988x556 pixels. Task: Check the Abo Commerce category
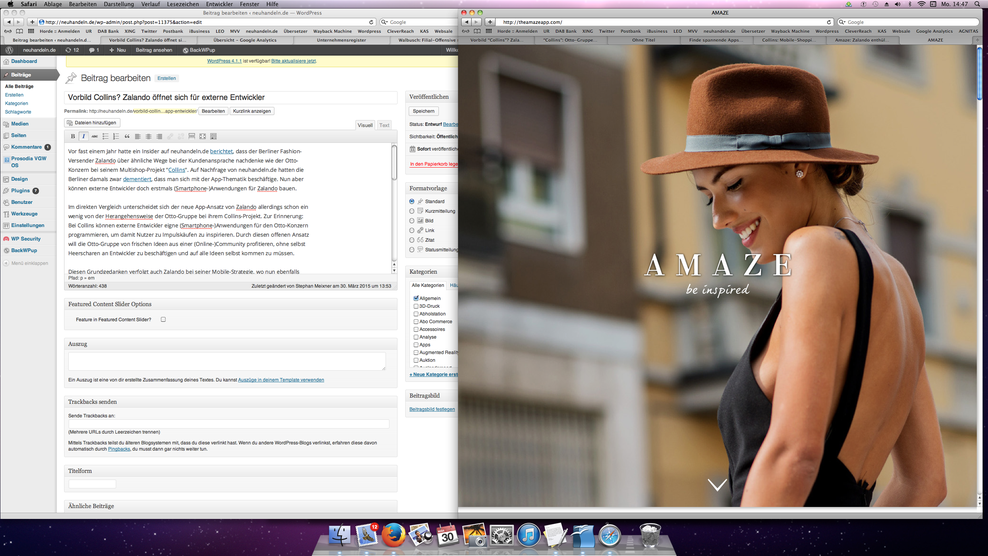tap(416, 321)
